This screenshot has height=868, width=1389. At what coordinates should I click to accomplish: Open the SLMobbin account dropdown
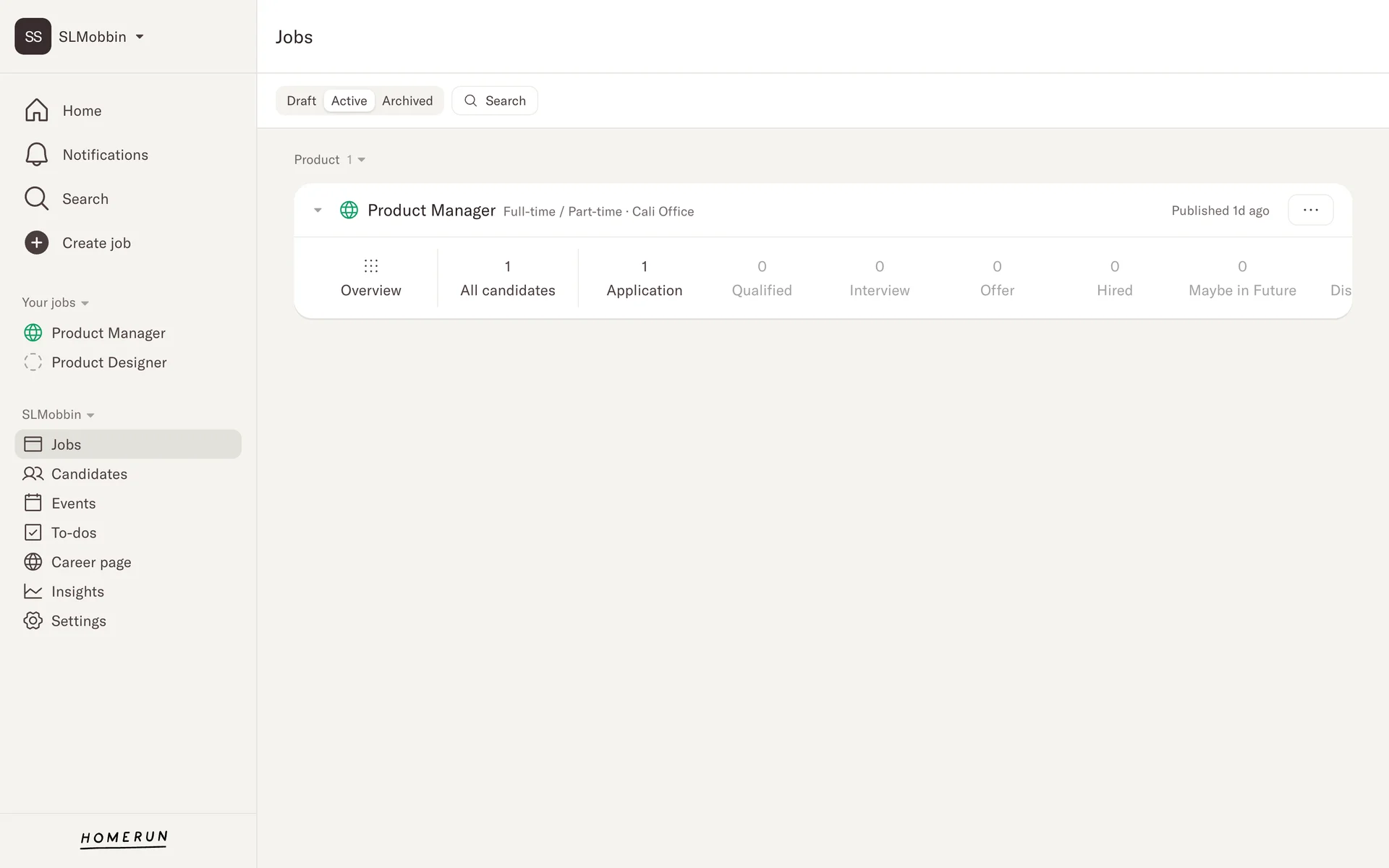[x=140, y=37]
